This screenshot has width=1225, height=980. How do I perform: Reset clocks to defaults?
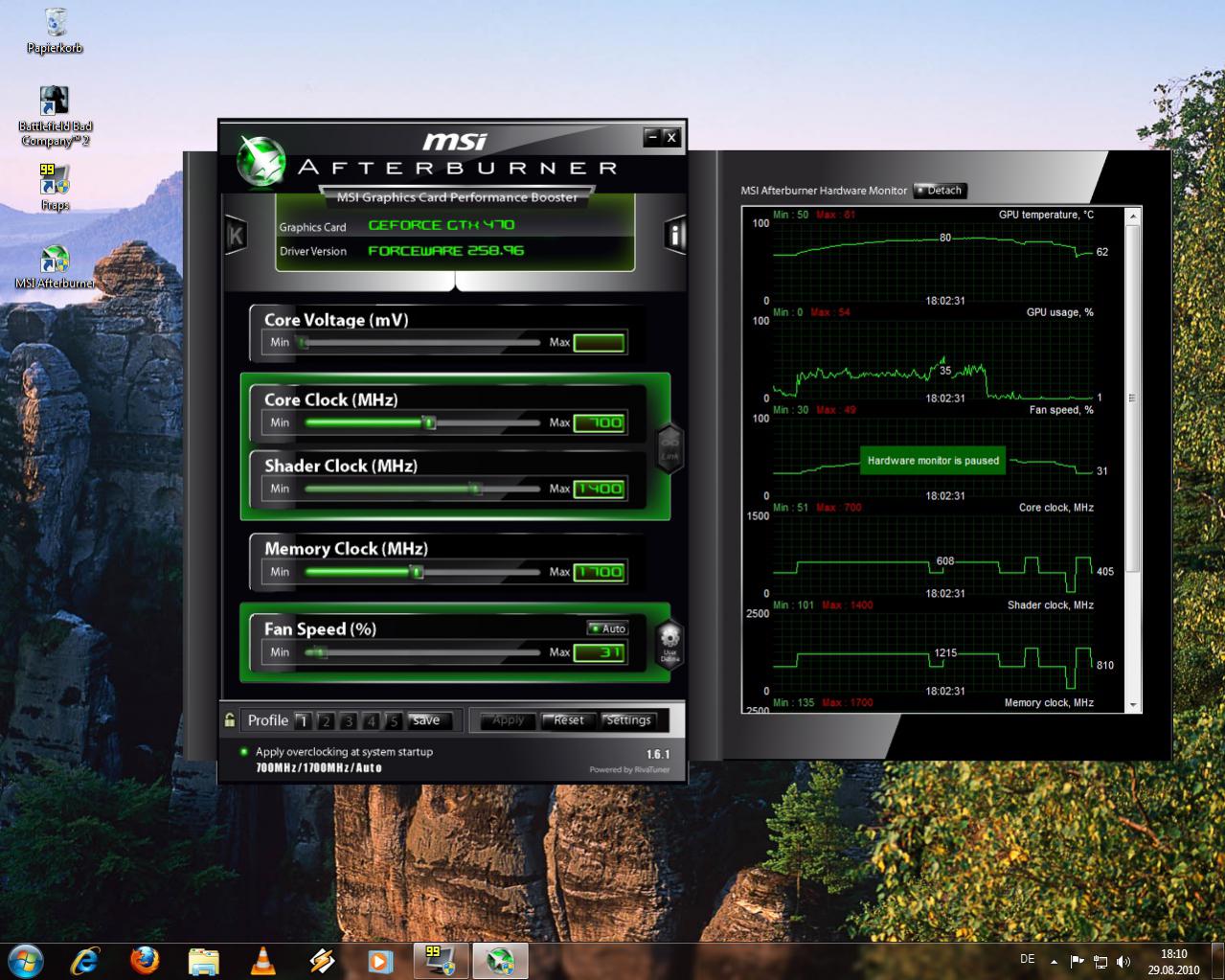click(569, 720)
